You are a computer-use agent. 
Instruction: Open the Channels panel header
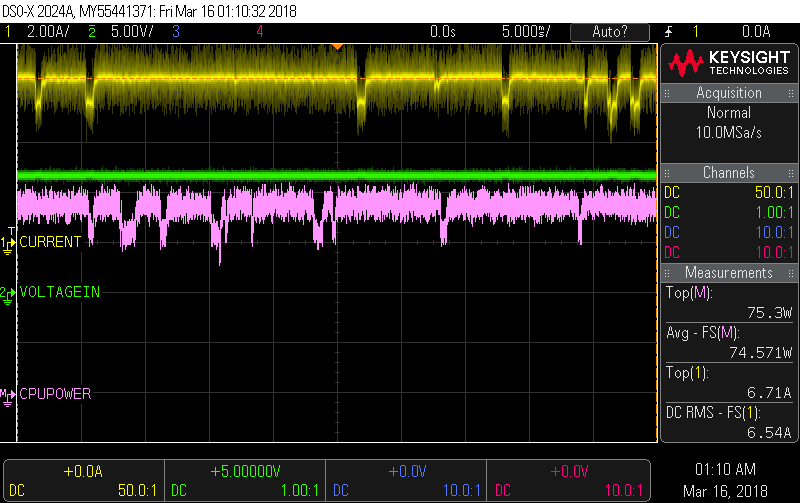pos(729,172)
